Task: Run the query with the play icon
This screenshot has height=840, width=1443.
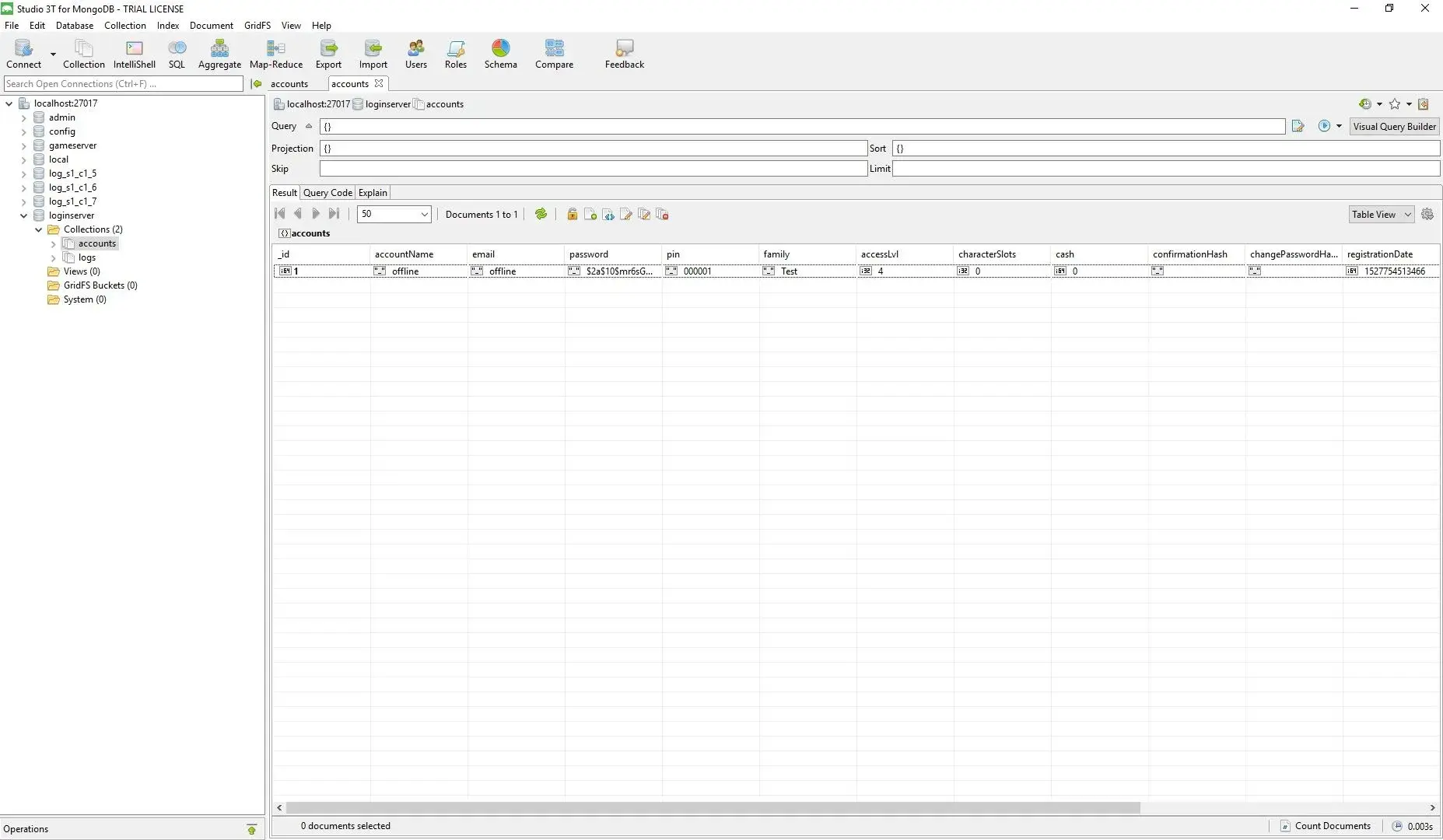Action: click(x=1324, y=126)
